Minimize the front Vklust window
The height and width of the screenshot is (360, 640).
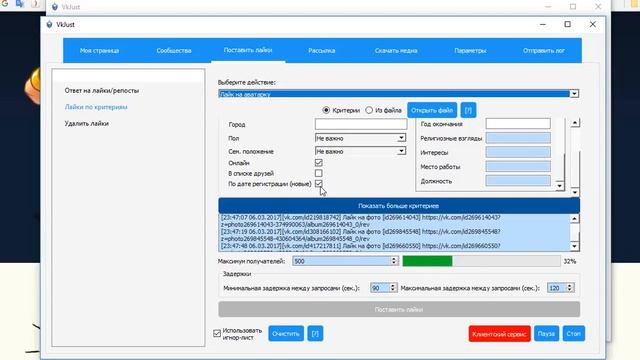point(542,24)
